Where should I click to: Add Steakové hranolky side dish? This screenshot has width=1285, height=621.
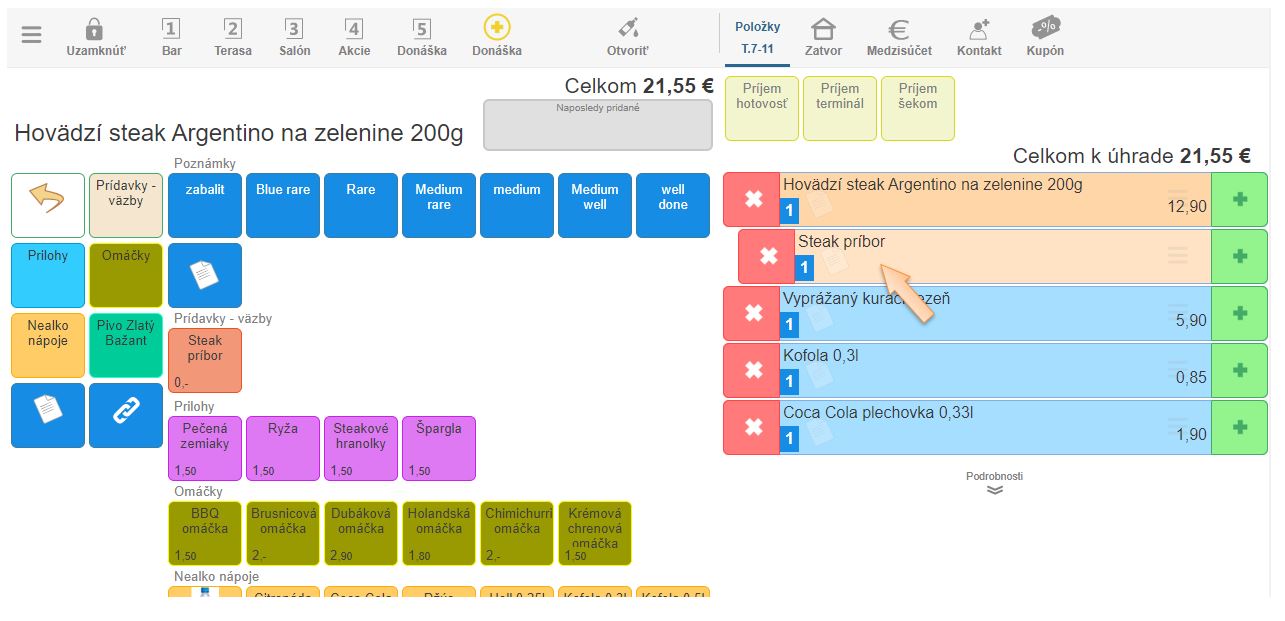[360, 448]
